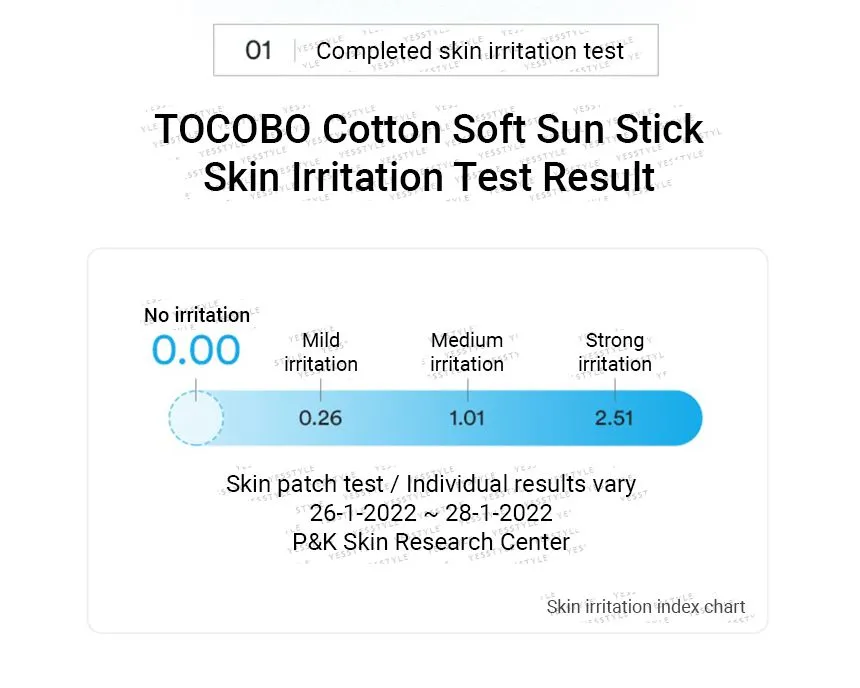Click "Skin patch test / Individual results vary"

431,484
